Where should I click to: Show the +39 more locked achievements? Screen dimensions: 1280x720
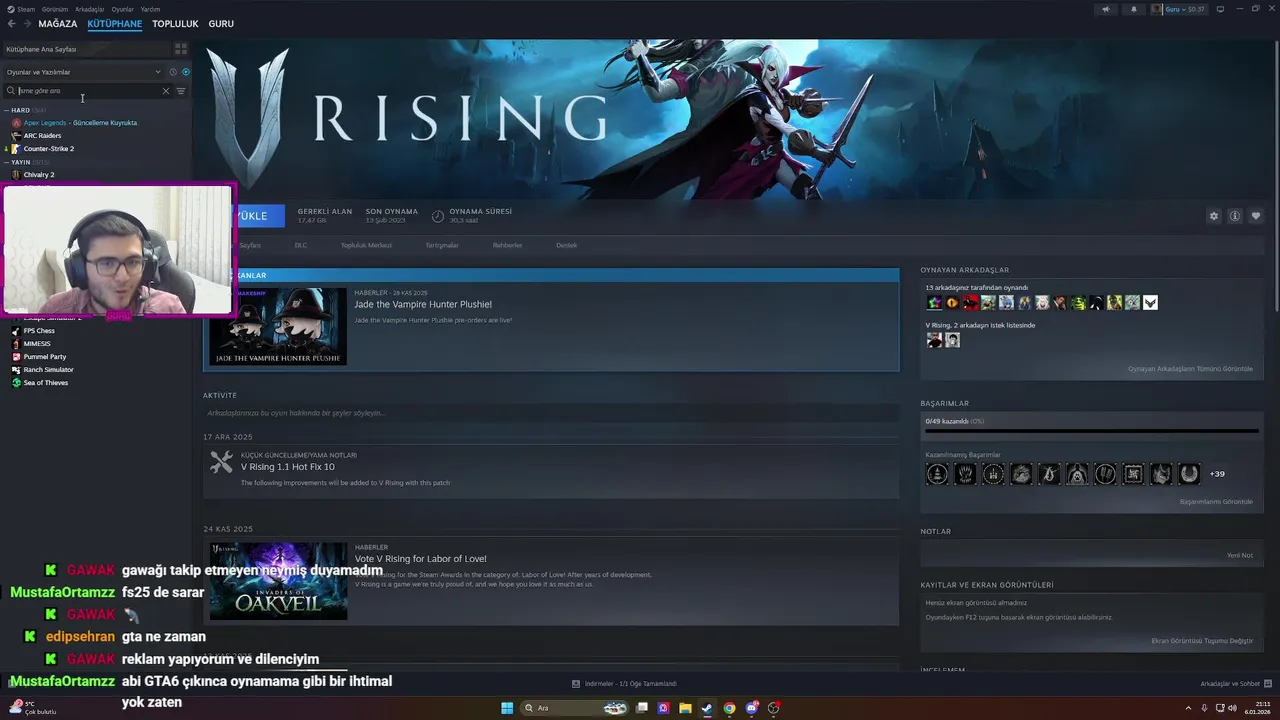(1217, 474)
